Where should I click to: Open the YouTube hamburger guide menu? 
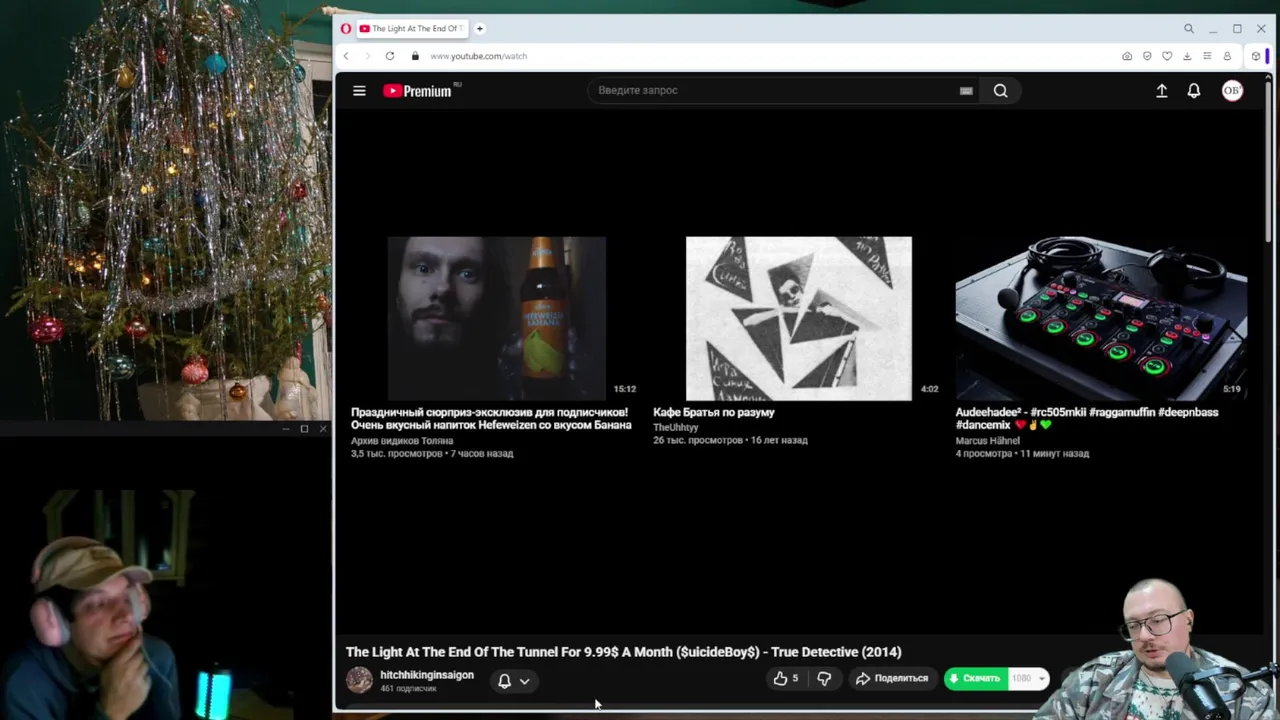point(359,91)
